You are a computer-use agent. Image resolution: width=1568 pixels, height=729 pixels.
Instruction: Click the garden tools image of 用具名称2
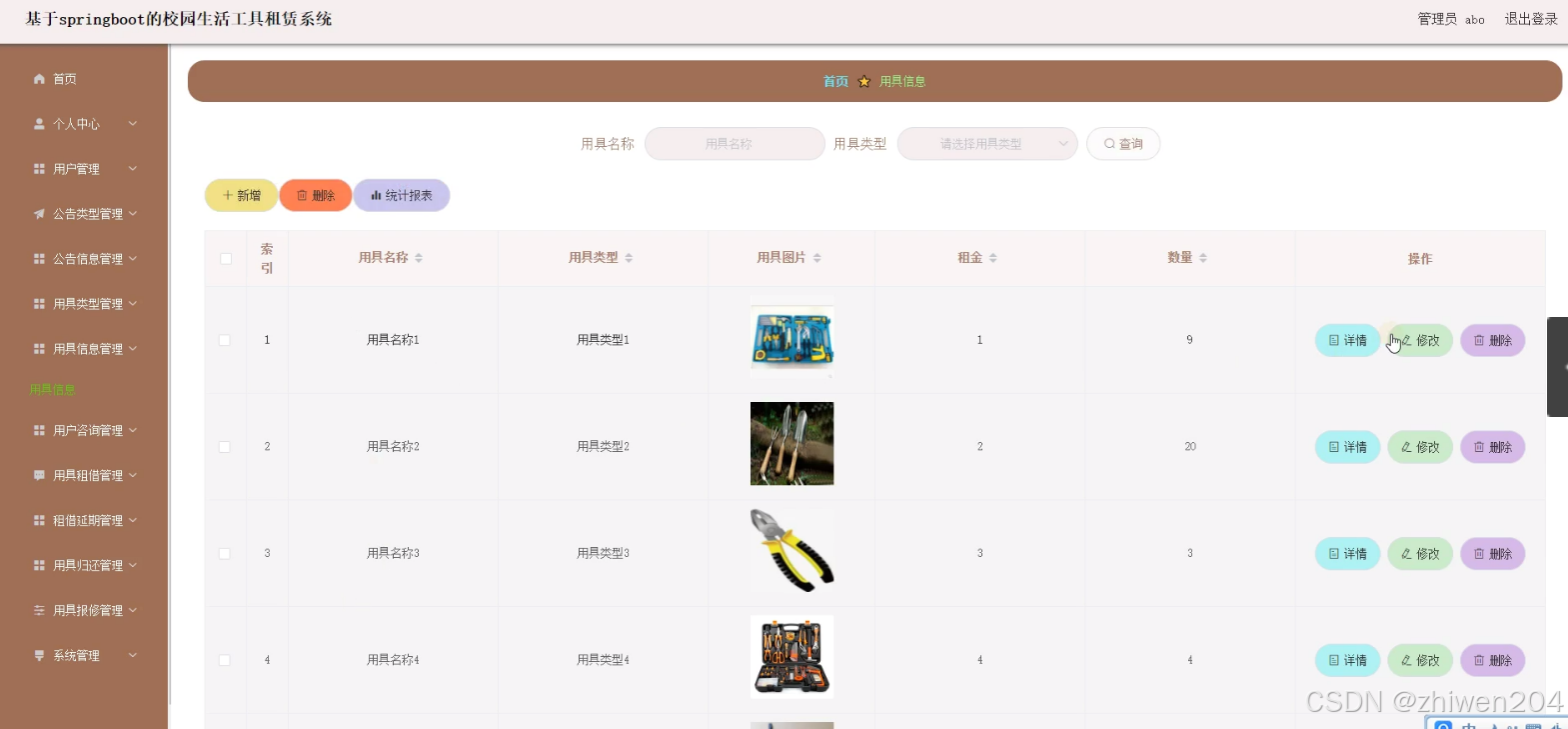(x=791, y=444)
